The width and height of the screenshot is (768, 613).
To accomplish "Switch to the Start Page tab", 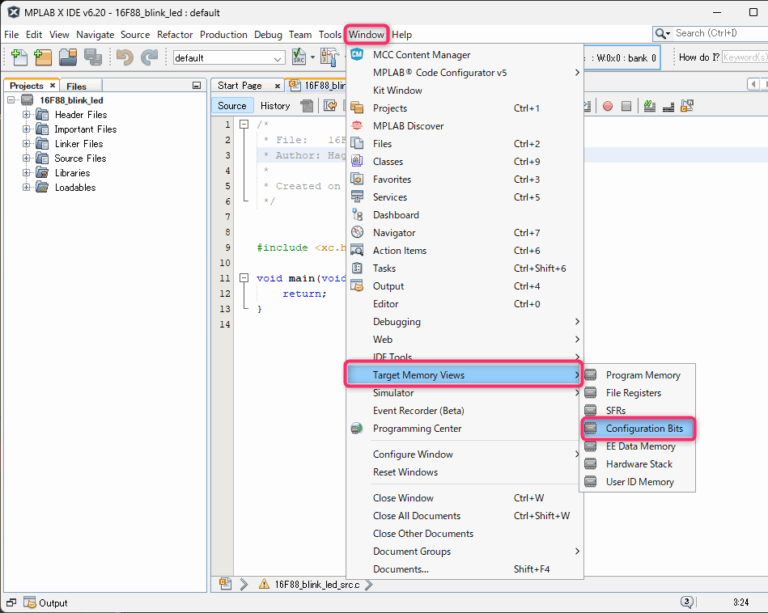I will [240, 86].
